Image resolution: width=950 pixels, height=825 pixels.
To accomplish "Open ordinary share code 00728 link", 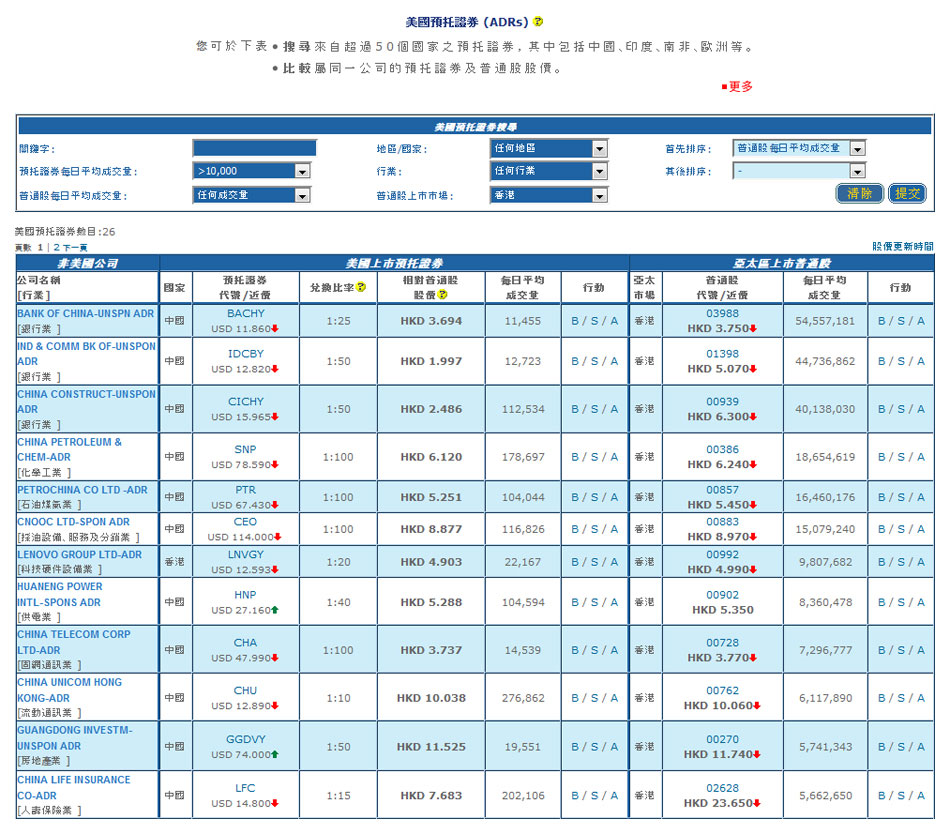I will [722, 643].
